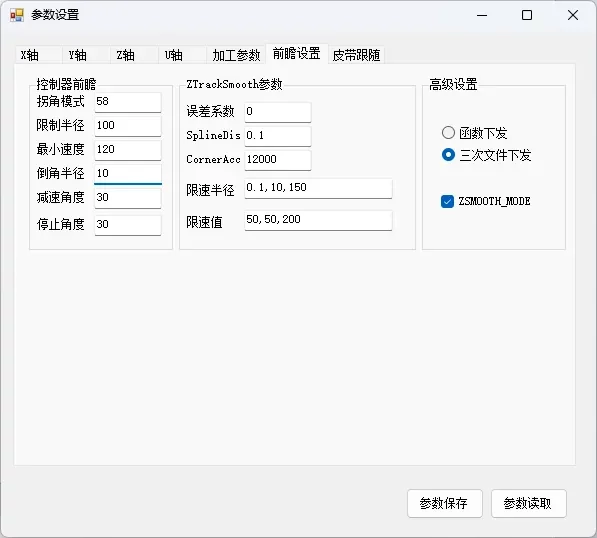
Task: Click the 参数保存 button
Action: tap(445, 503)
